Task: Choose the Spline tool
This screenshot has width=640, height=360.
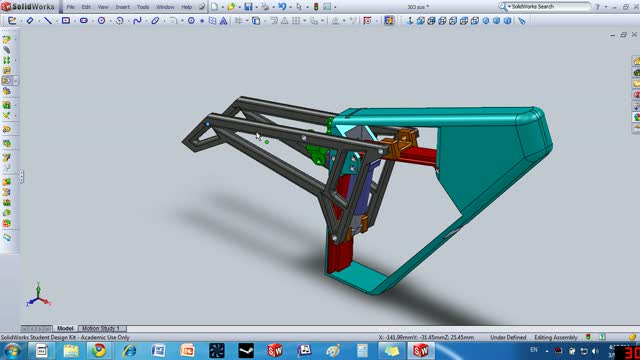Action: click(x=137, y=20)
